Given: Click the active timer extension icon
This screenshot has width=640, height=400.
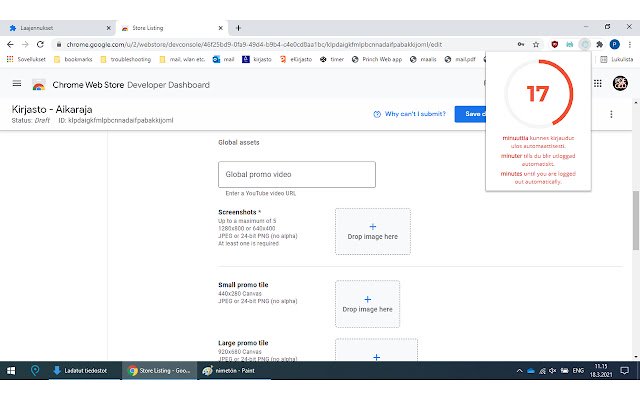Looking at the screenshot, I should (x=585, y=44).
